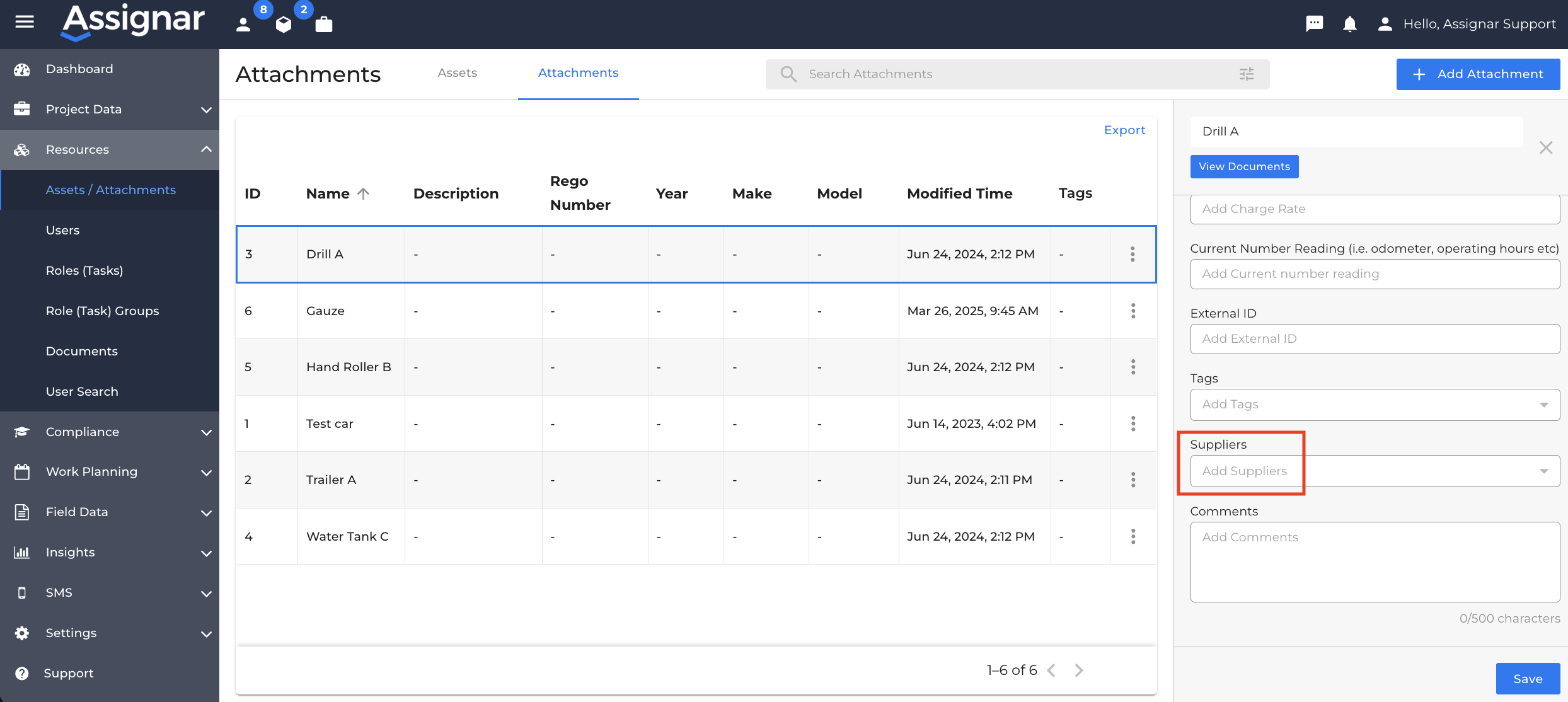This screenshot has height=702, width=1568.
Task: Click the Modified Time column header
Action: click(x=959, y=193)
